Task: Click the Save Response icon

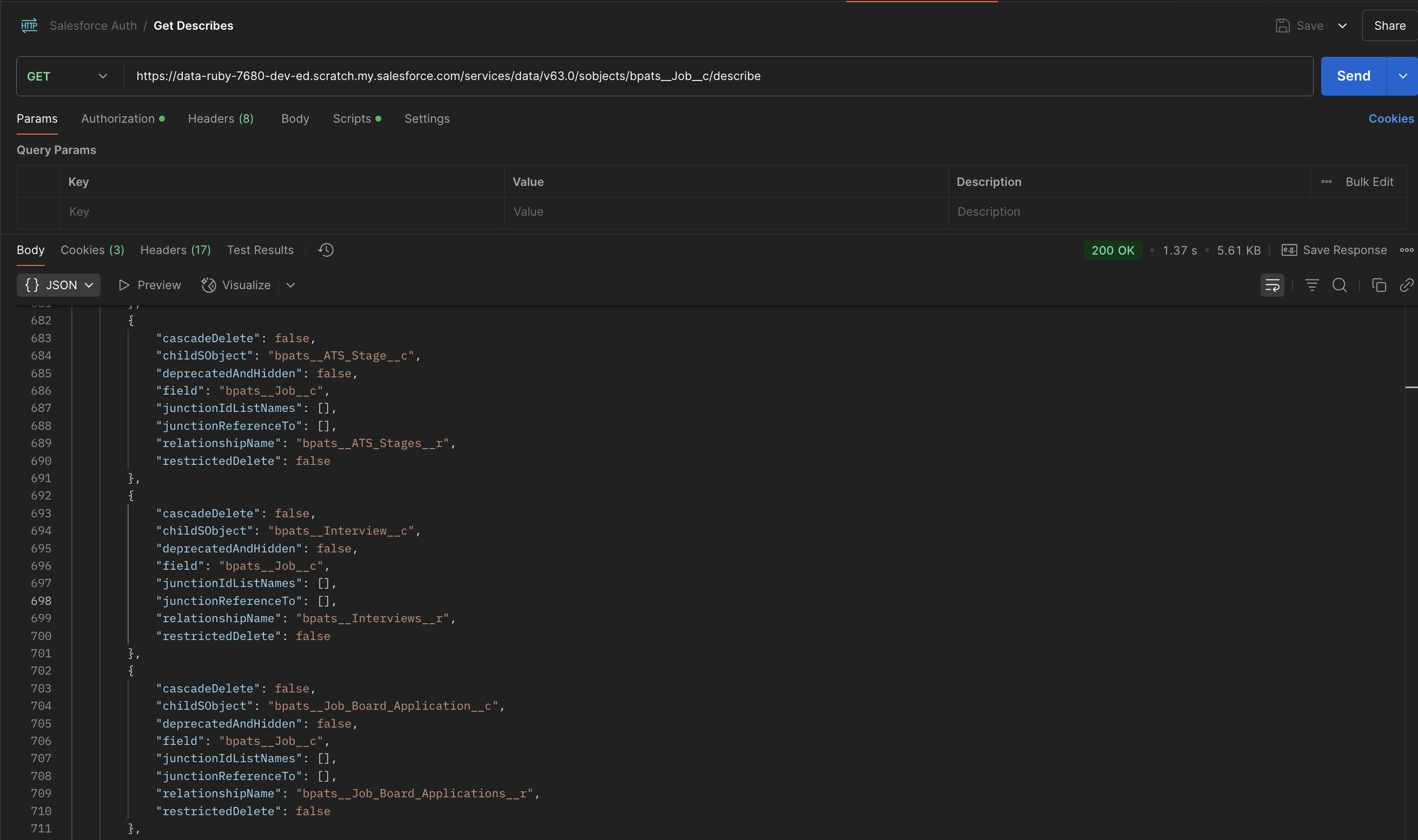Action: [x=1289, y=250]
